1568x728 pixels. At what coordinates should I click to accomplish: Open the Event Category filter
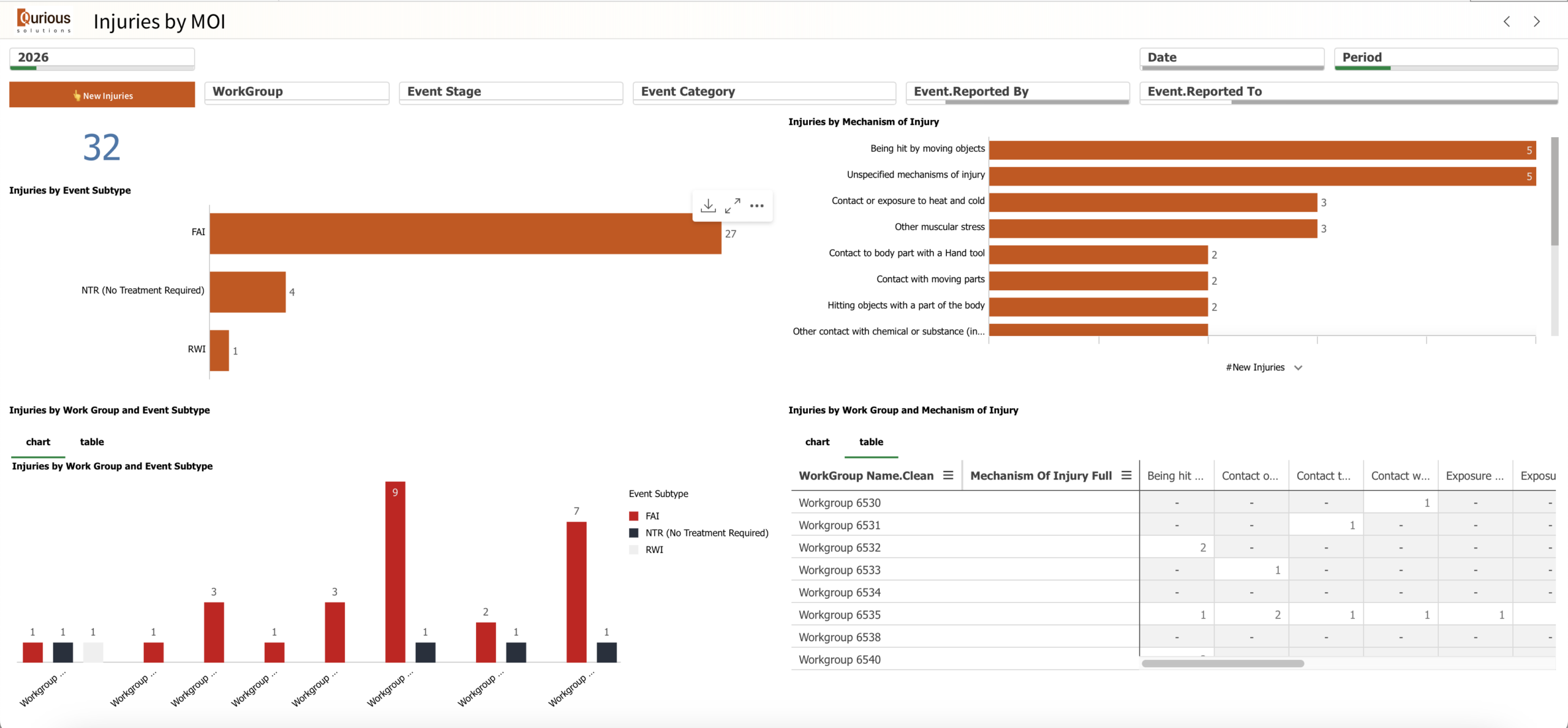[764, 92]
